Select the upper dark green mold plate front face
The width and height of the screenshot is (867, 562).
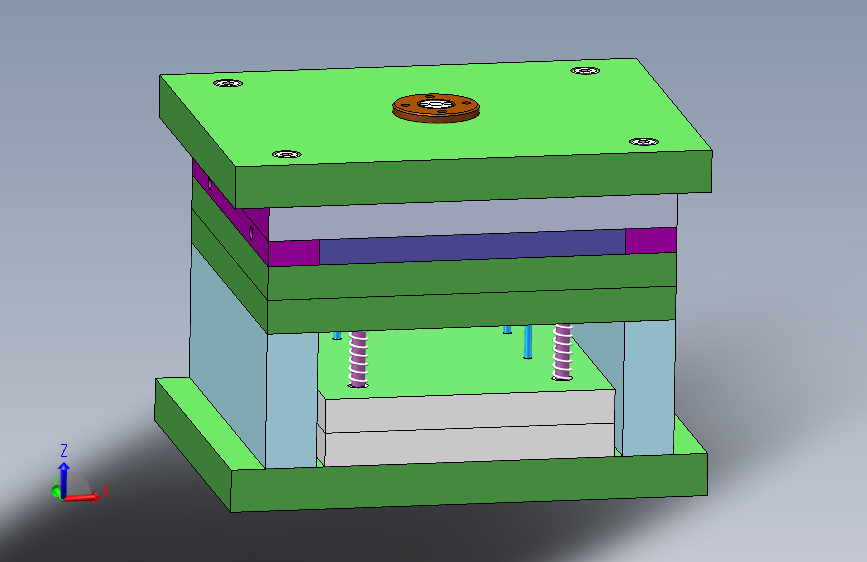click(x=472, y=277)
